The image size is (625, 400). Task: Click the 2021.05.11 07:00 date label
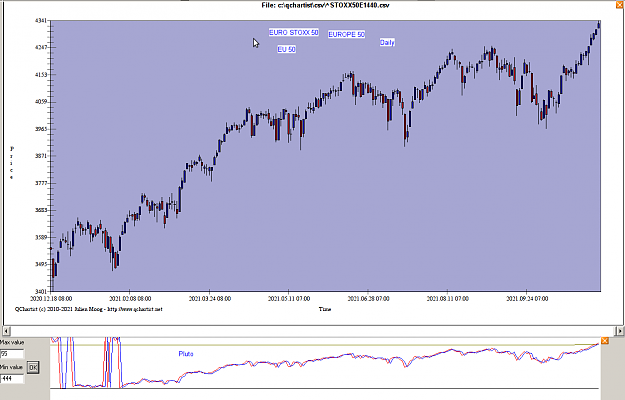point(289,298)
